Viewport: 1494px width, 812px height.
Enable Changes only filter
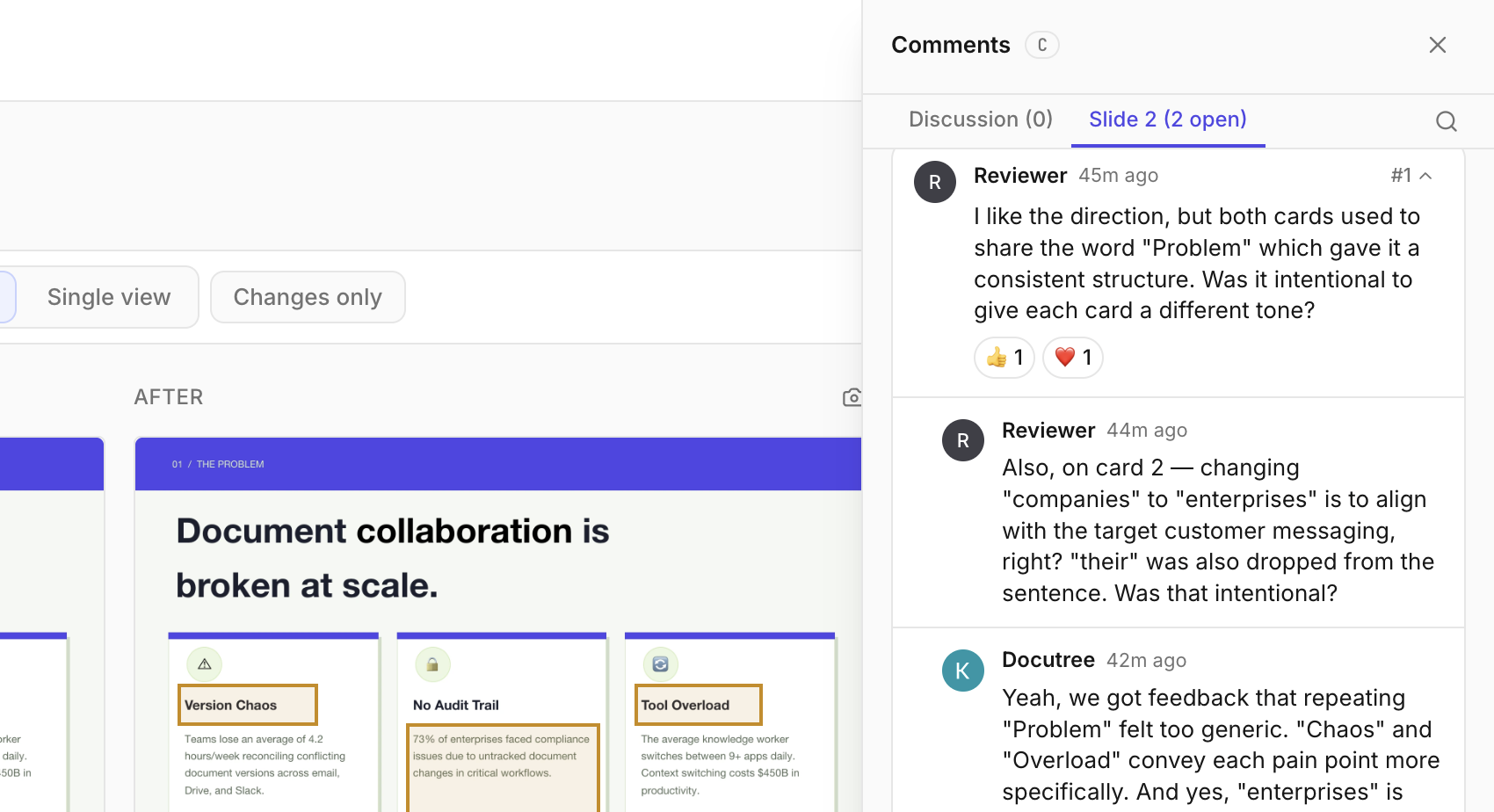[x=308, y=297]
